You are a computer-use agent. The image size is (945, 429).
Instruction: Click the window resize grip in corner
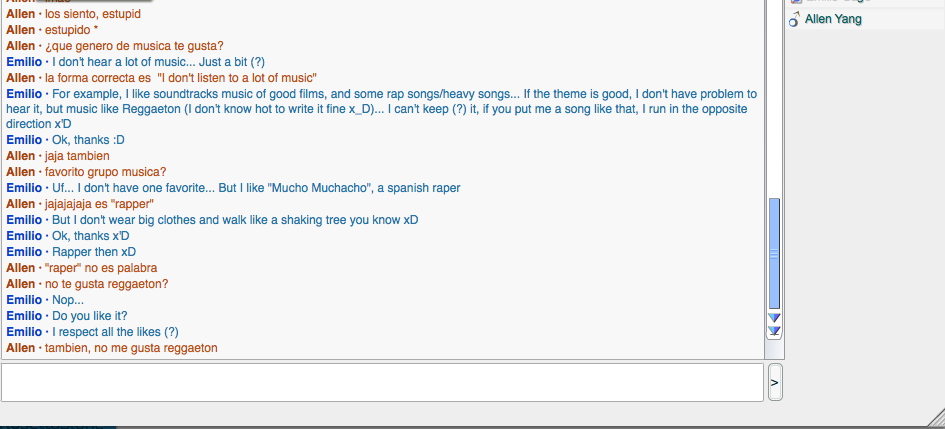click(x=935, y=419)
